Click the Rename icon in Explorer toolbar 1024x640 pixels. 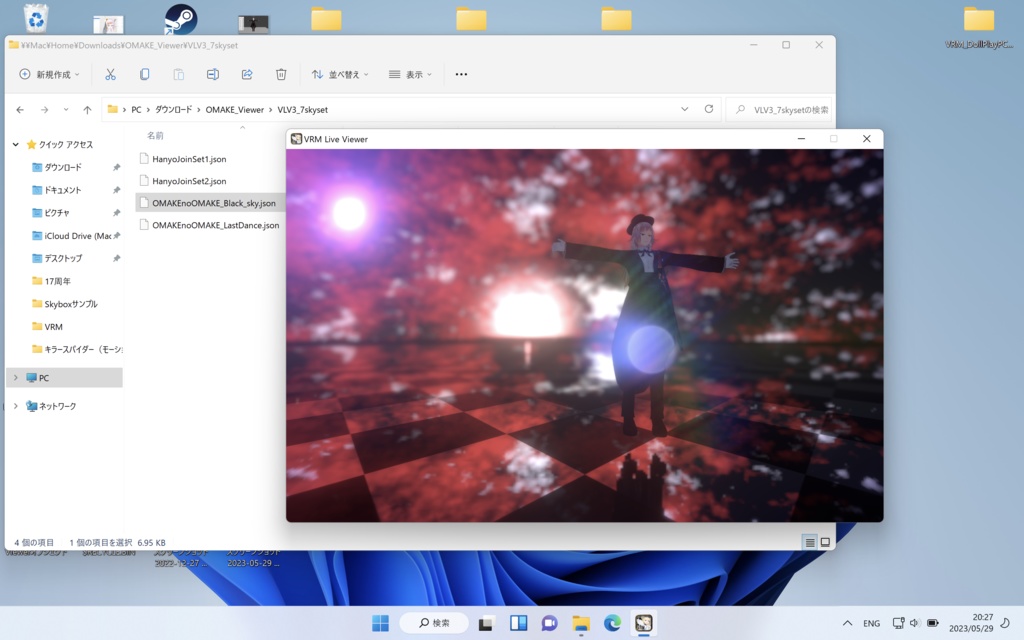pyautogui.click(x=213, y=74)
